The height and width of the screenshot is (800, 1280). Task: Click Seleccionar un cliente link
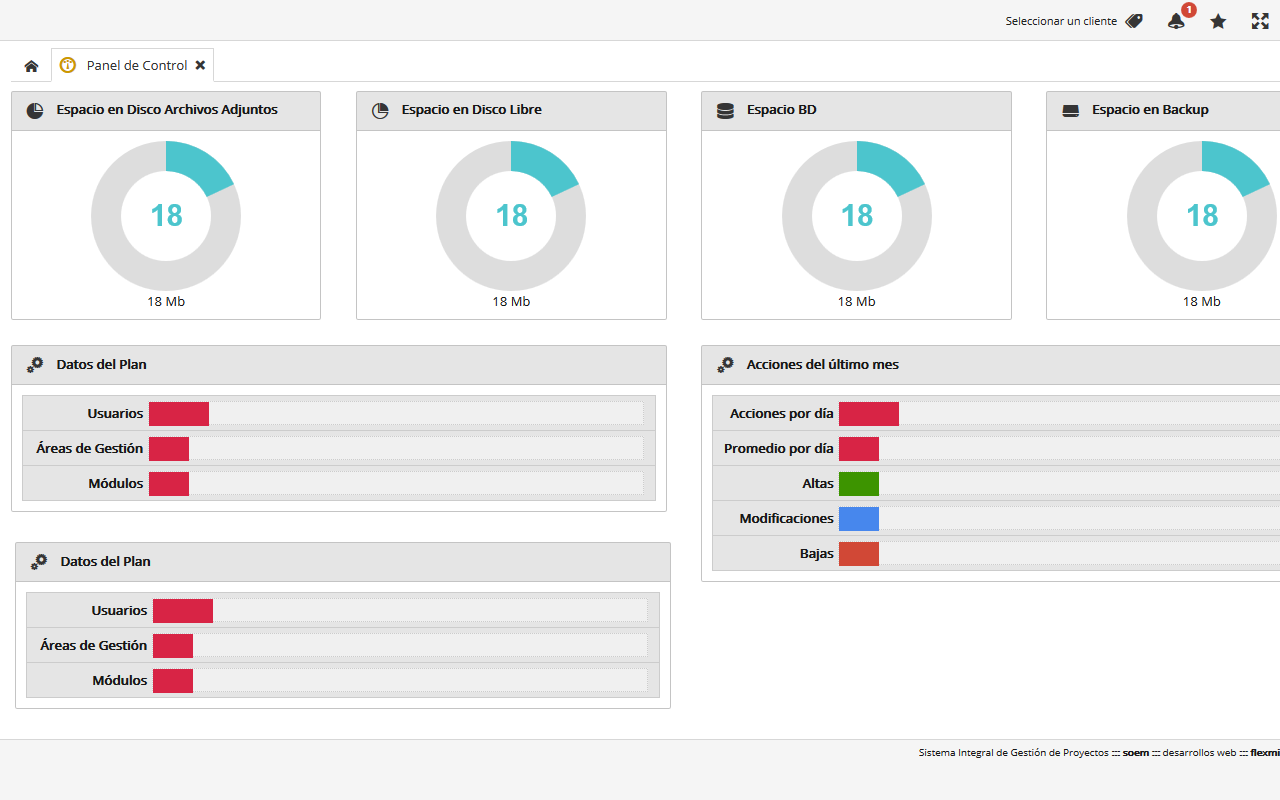tap(1061, 21)
